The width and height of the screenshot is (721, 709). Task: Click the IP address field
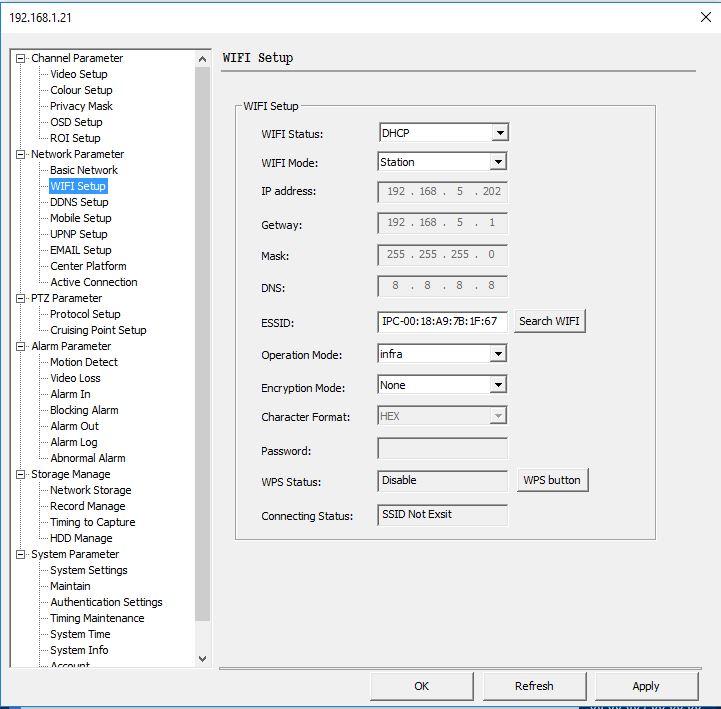[x=442, y=192]
